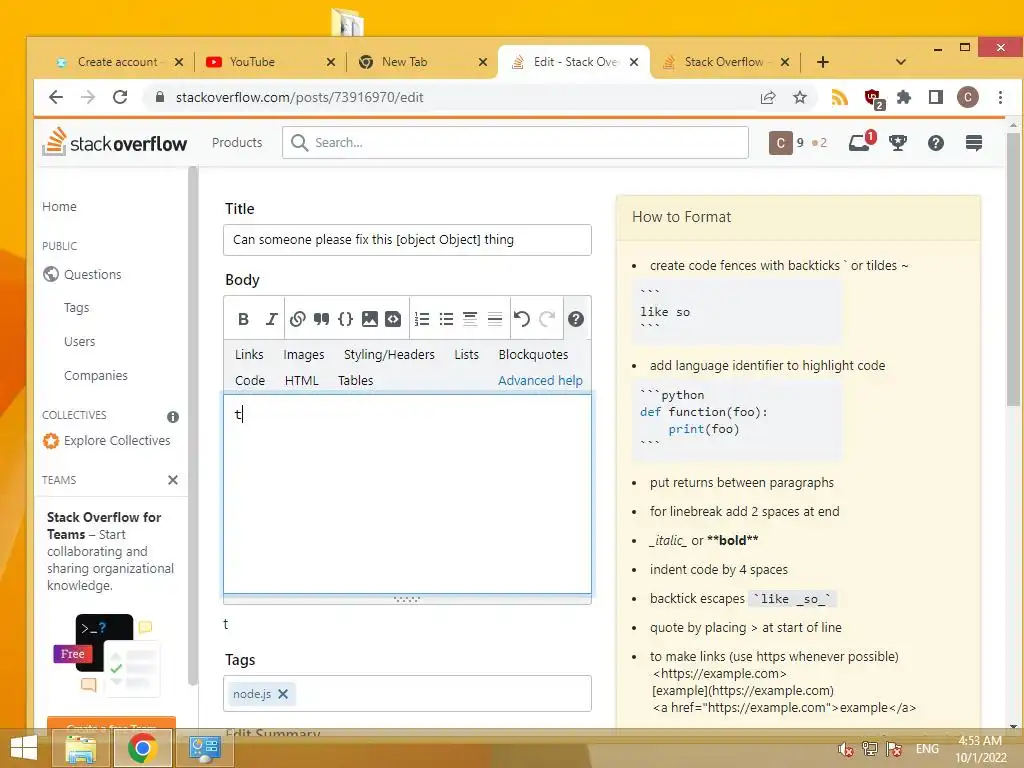Open the Chrome three-dot menu
This screenshot has height=768, width=1024.
coord(1000,97)
